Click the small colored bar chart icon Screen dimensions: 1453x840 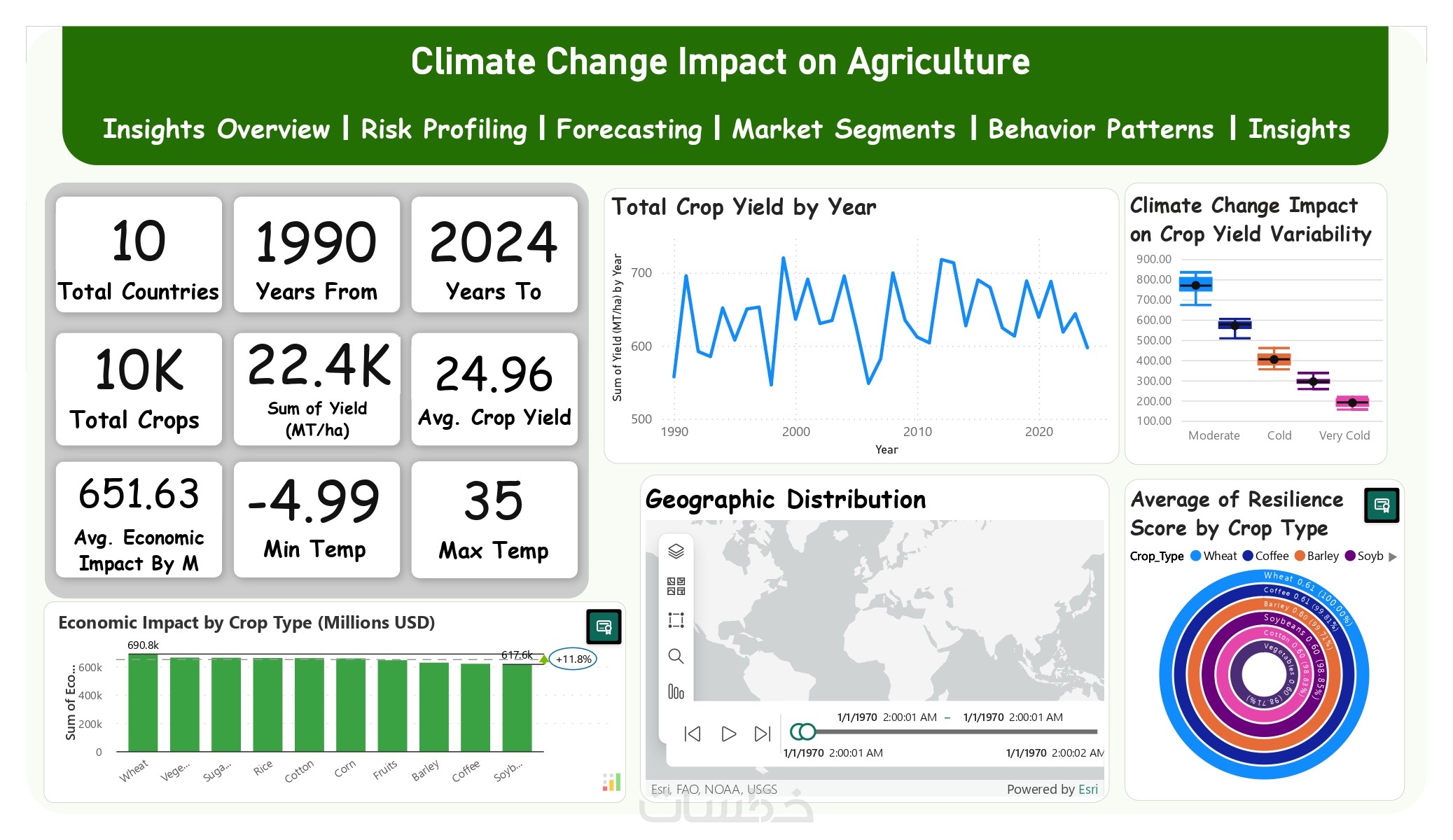[611, 782]
